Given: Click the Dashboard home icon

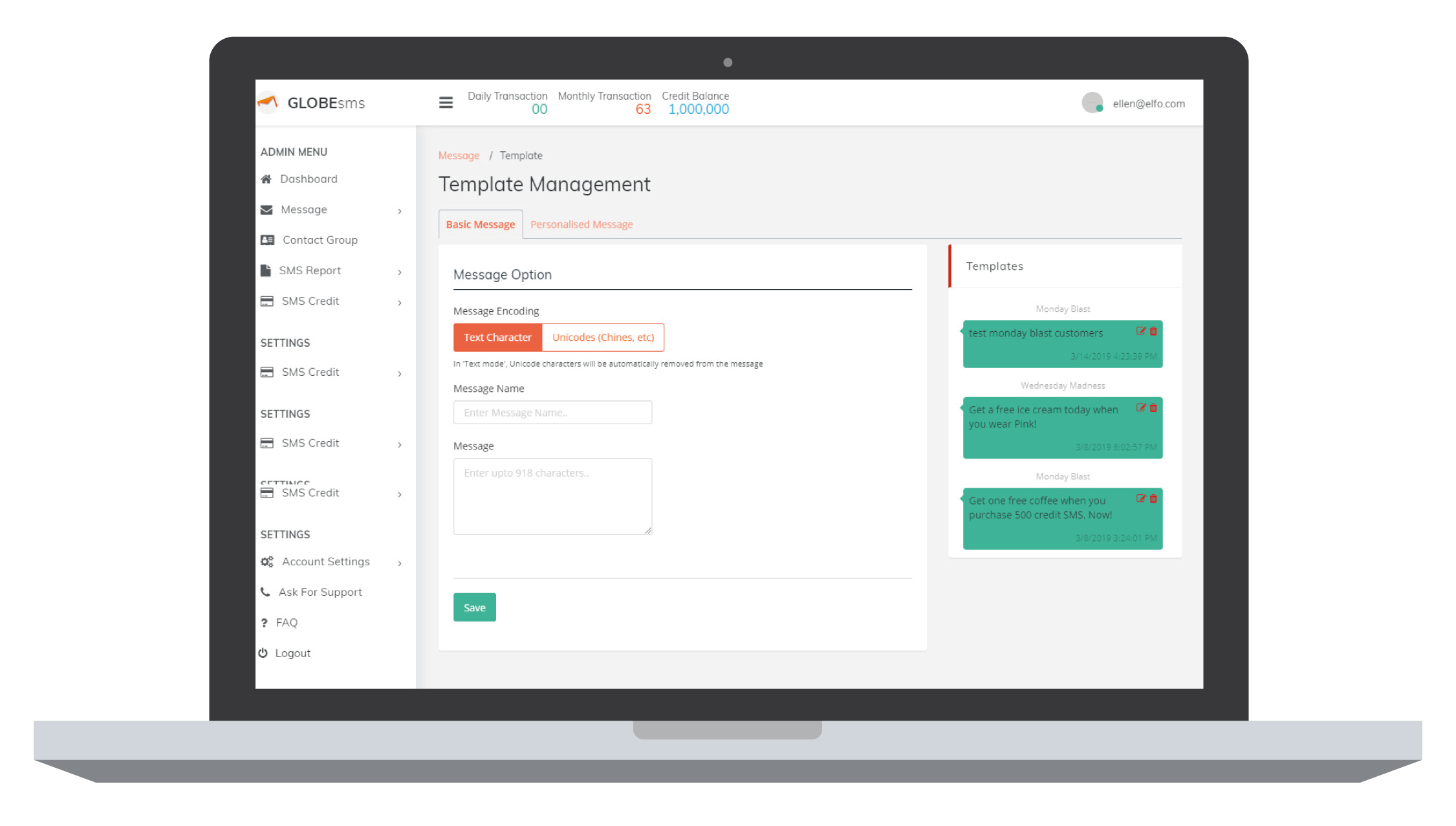Looking at the screenshot, I should tap(266, 179).
